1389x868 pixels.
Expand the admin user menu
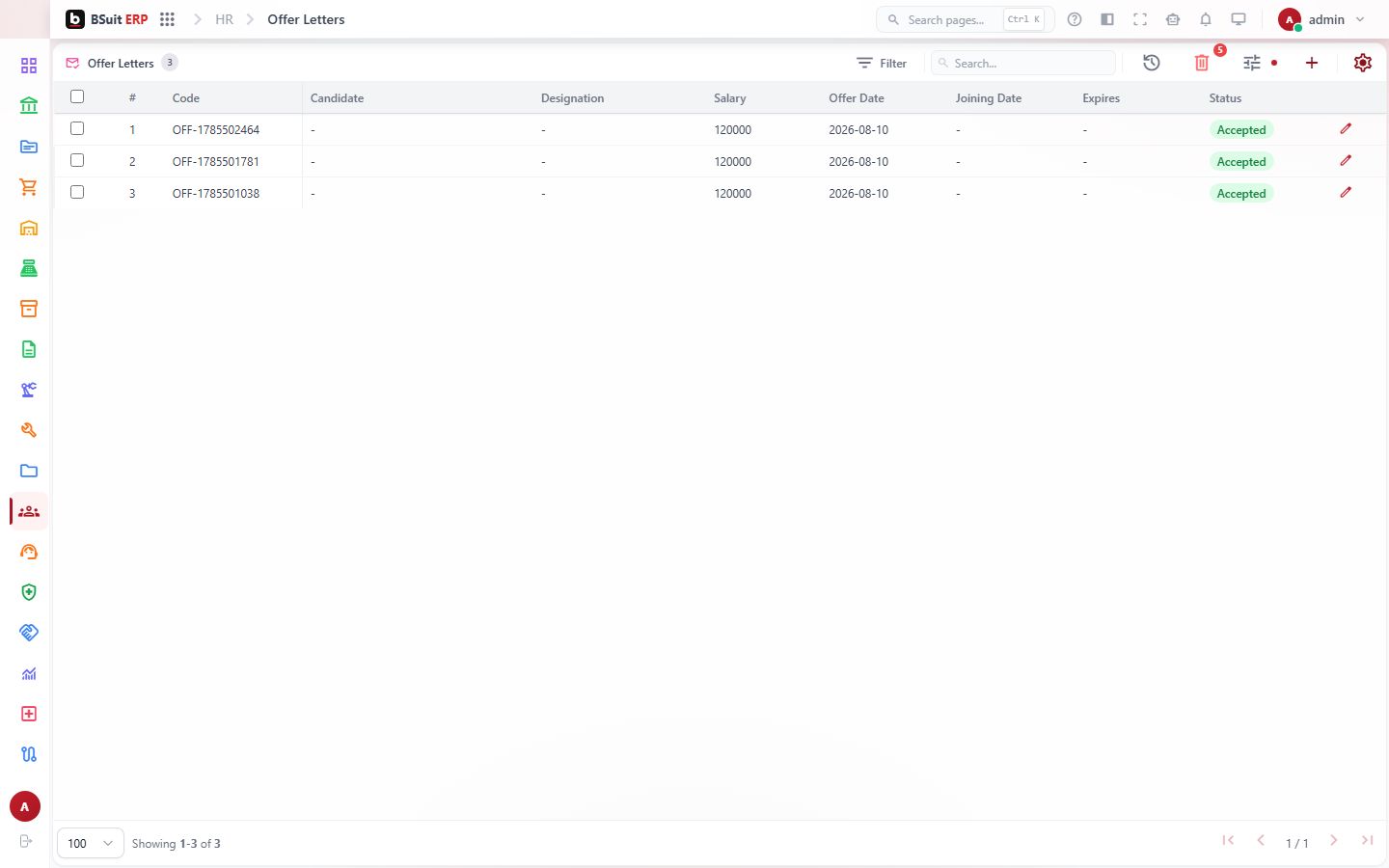pos(1321,19)
